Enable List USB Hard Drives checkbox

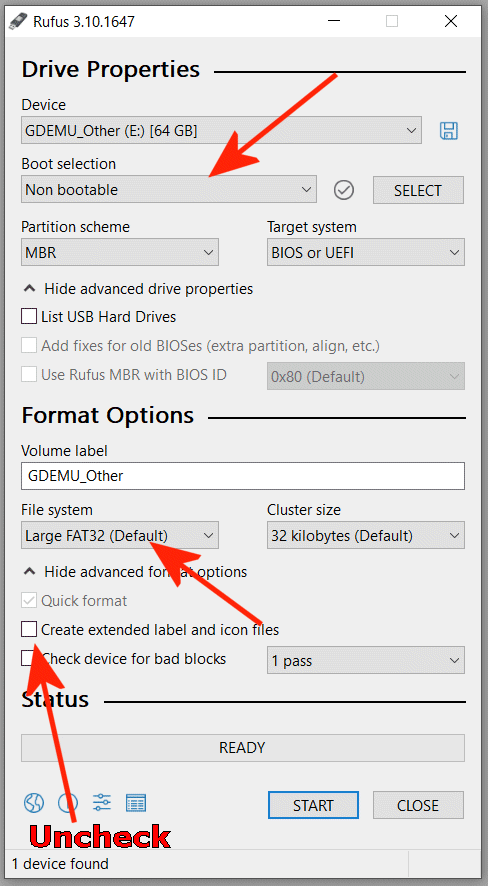[29, 316]
